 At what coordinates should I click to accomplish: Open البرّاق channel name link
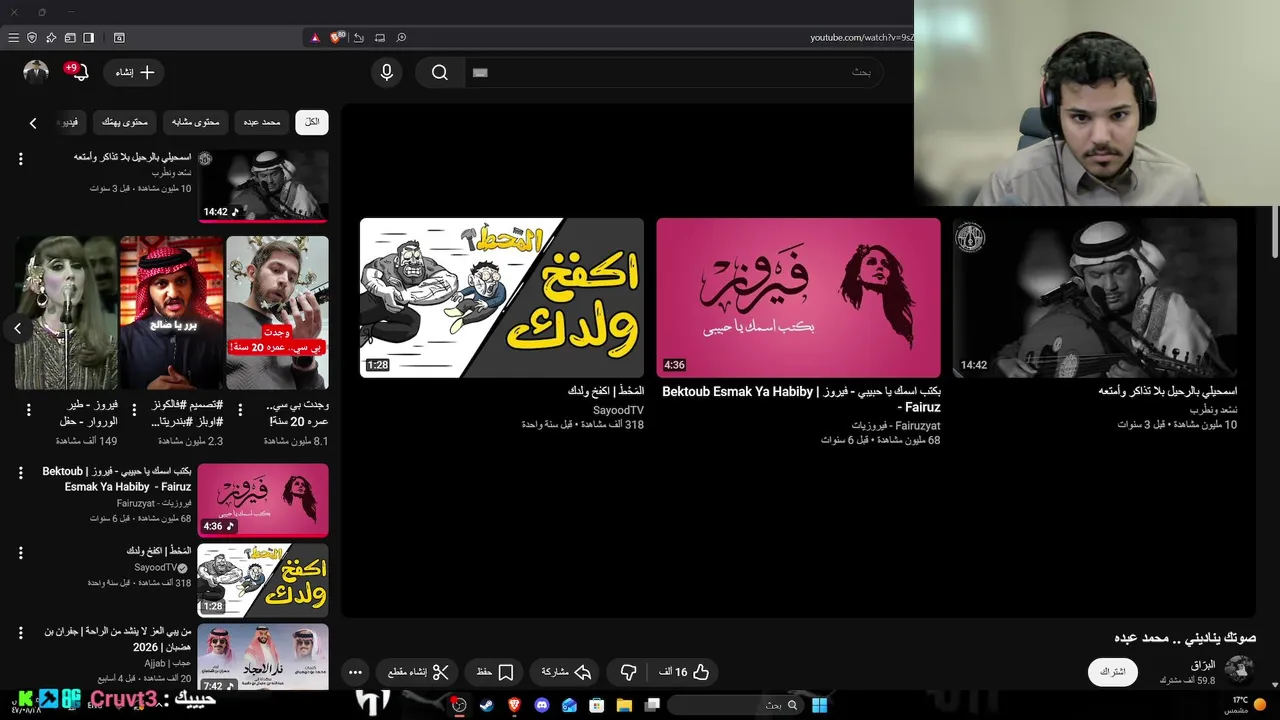[x=1203, y=665]
